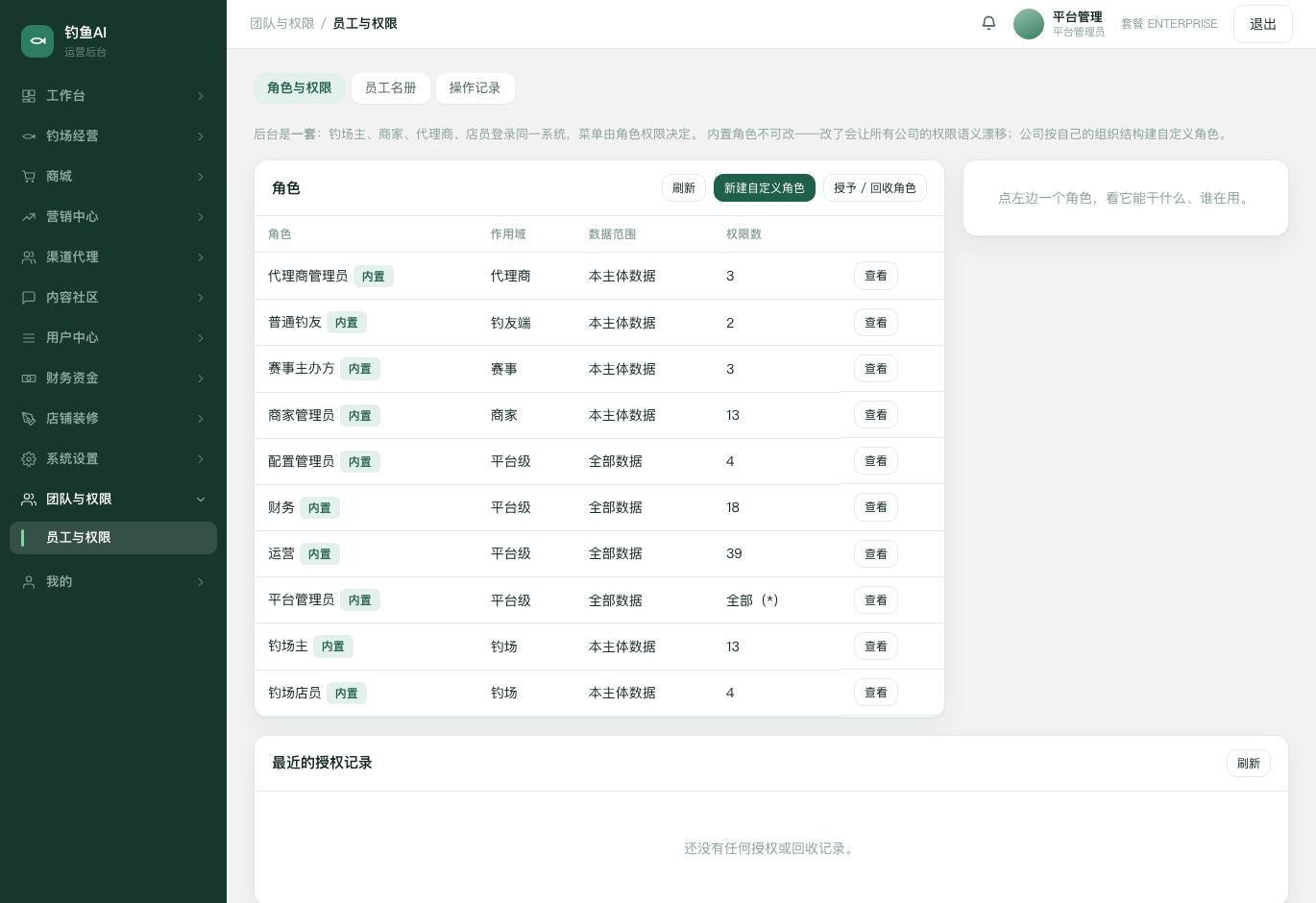Click the 系统设置 gear icon
Viewport: 1316px width, 903px height.
29,459
